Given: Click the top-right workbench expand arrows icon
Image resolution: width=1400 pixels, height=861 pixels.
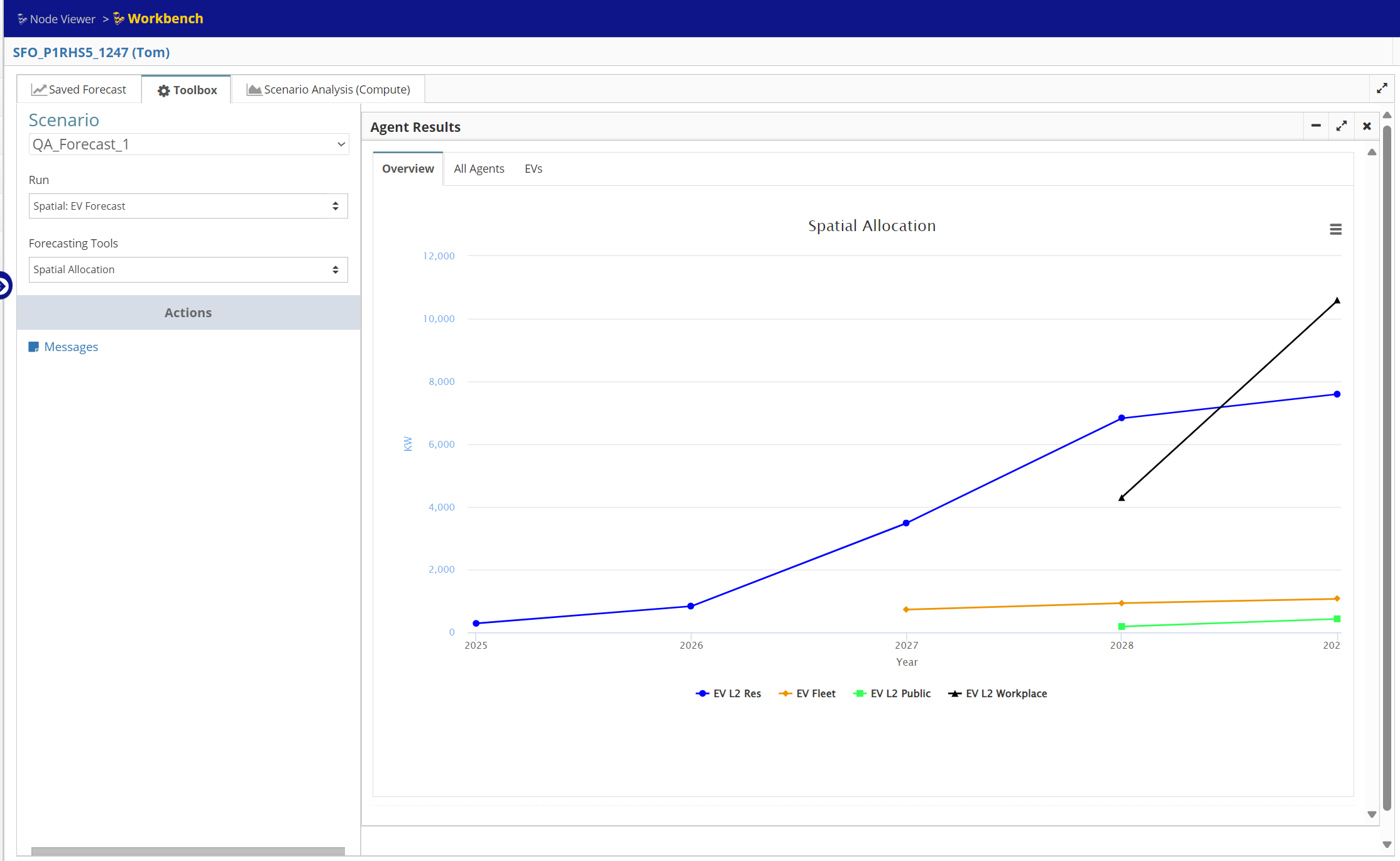Looking at the screenshot, I should click(1382, 89).
